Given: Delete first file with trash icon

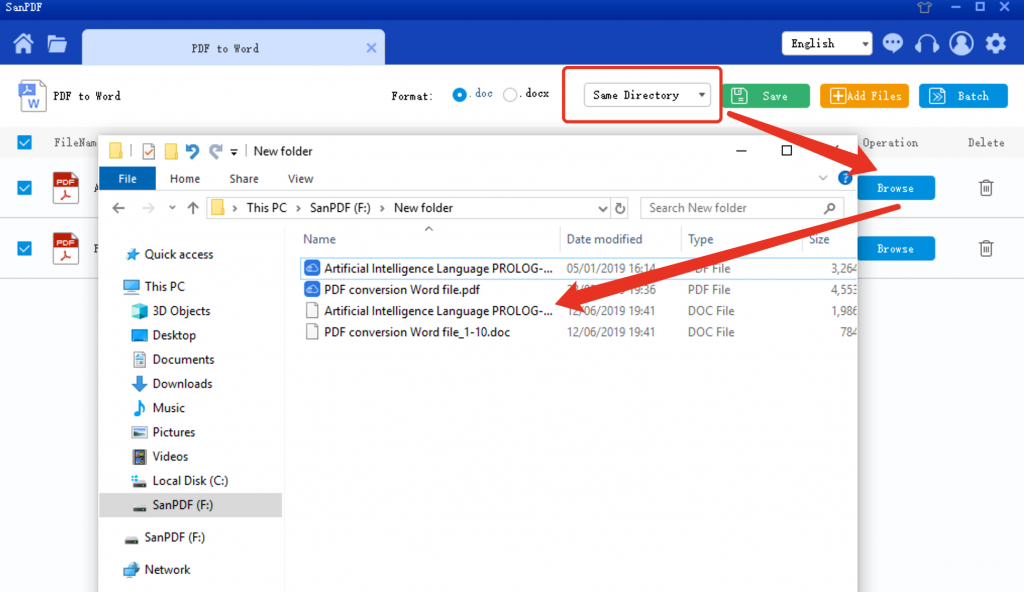Looking at the screenshot, I should [986, 188].
